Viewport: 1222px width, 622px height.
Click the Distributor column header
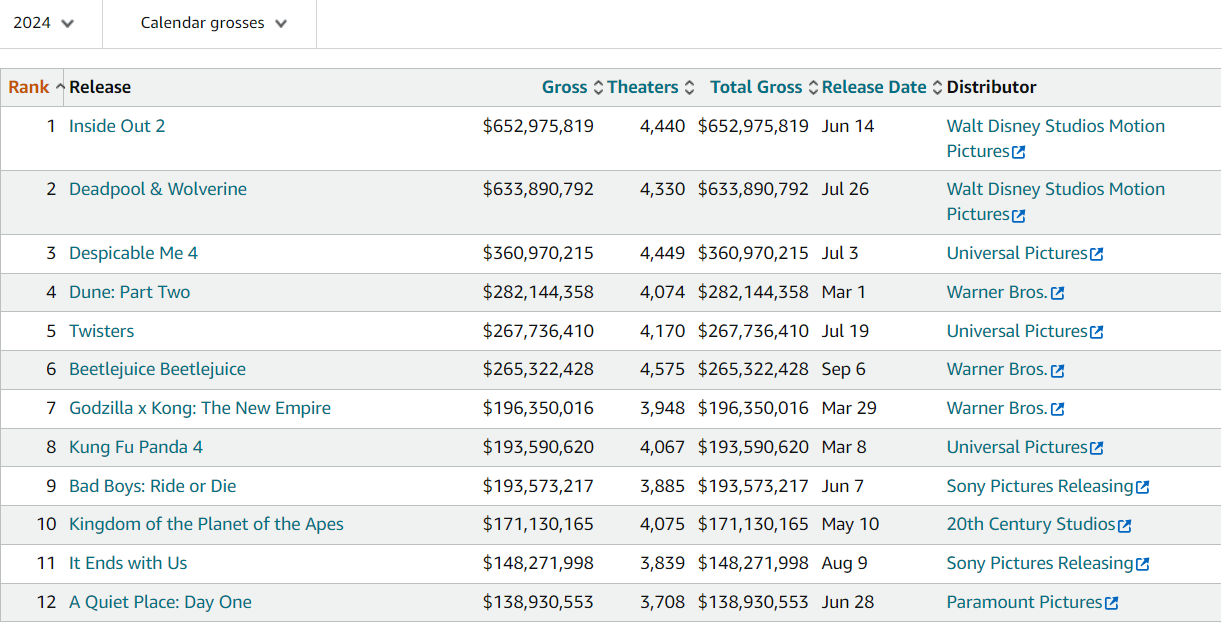[992, 87]
